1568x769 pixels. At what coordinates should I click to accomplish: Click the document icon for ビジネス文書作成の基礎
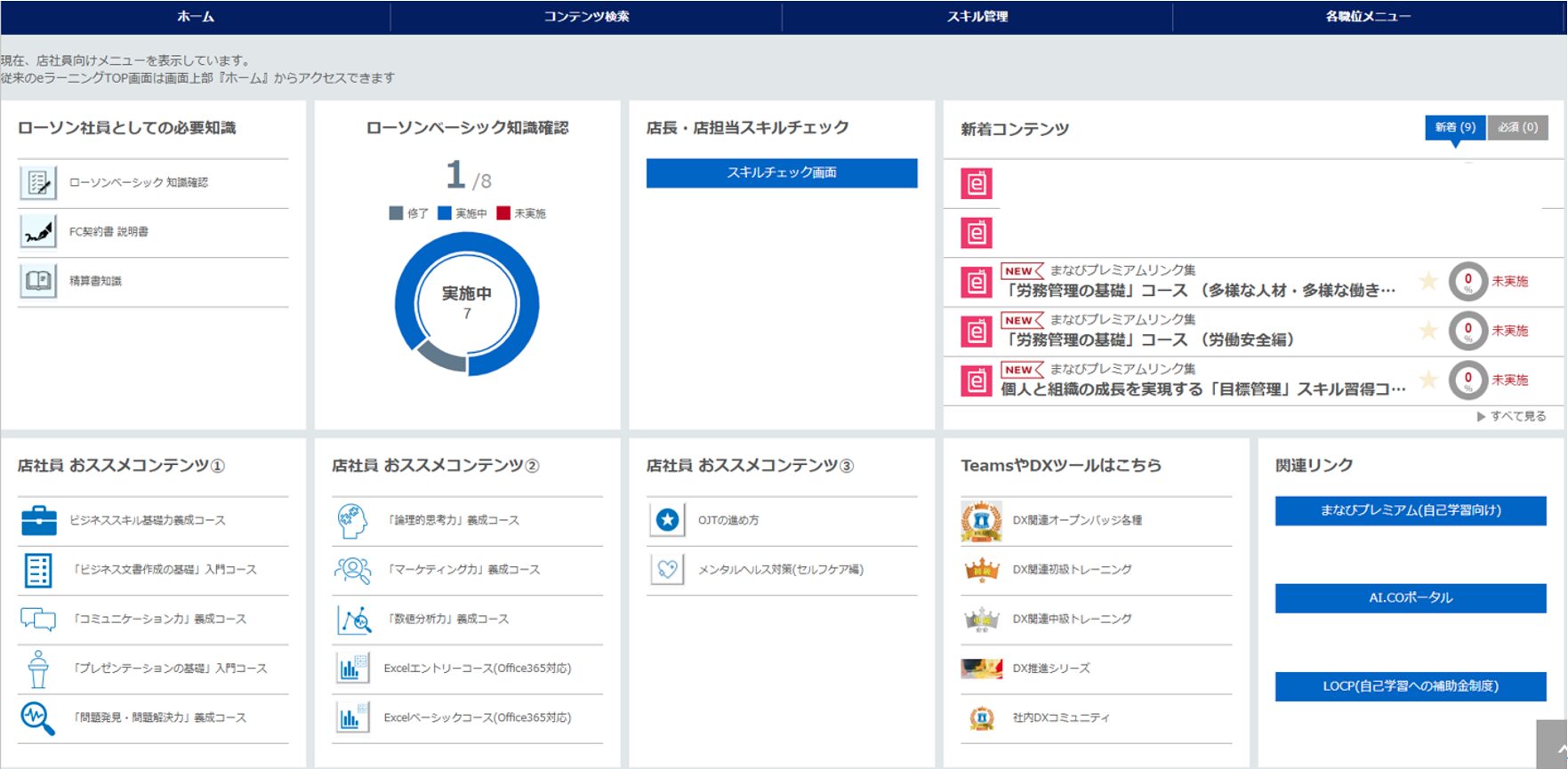click(38, 570)
